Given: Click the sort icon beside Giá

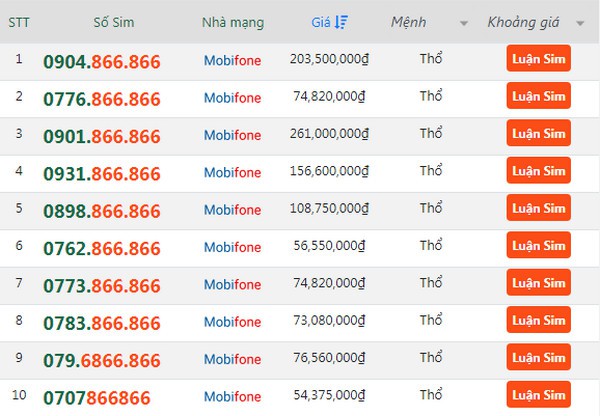Looking at the screenshot, I should 341,21.
